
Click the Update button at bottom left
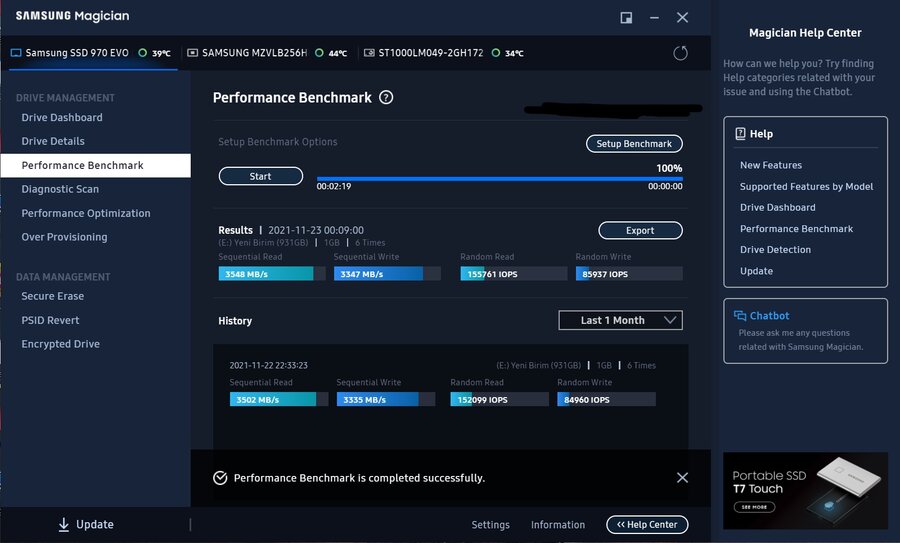(x=86, y=525)
